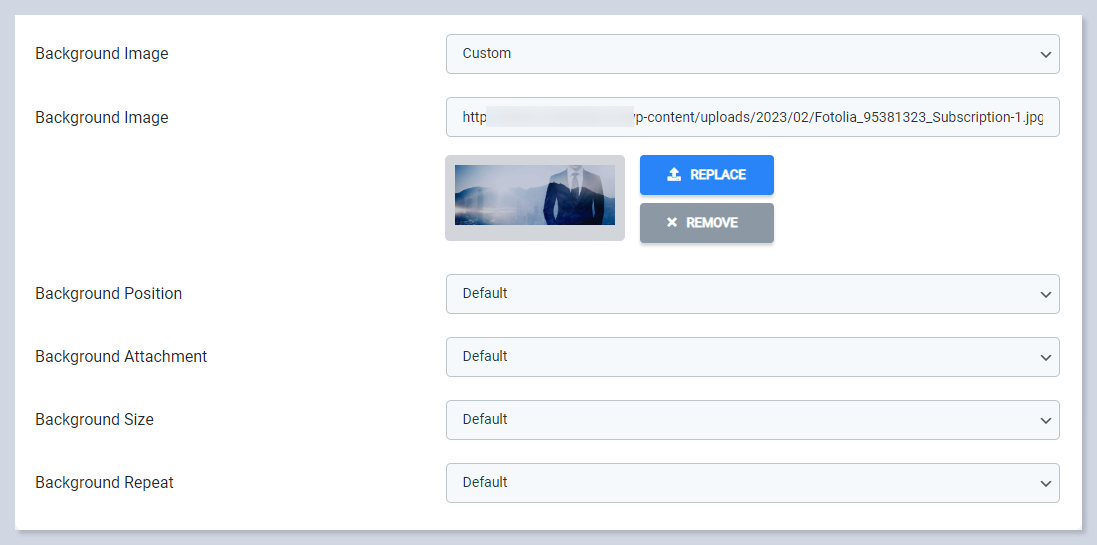Click the background image preview thumbnail
The height and width of the screenshot is (545, 1097).
pyautogui.click(x=535, y=195)
